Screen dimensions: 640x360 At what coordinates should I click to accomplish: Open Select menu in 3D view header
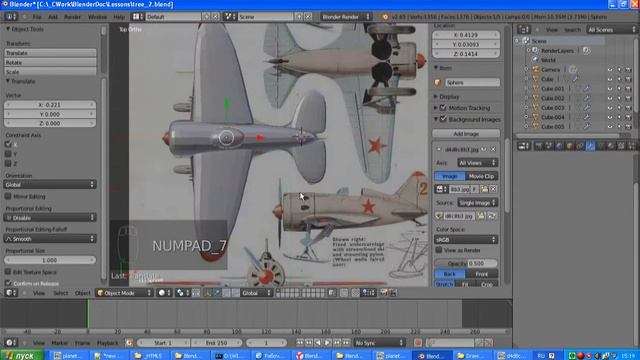tap(60, 293)
